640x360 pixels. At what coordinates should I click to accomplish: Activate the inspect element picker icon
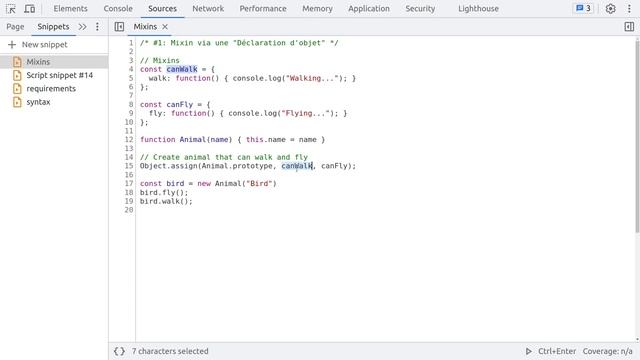point(11,9)
